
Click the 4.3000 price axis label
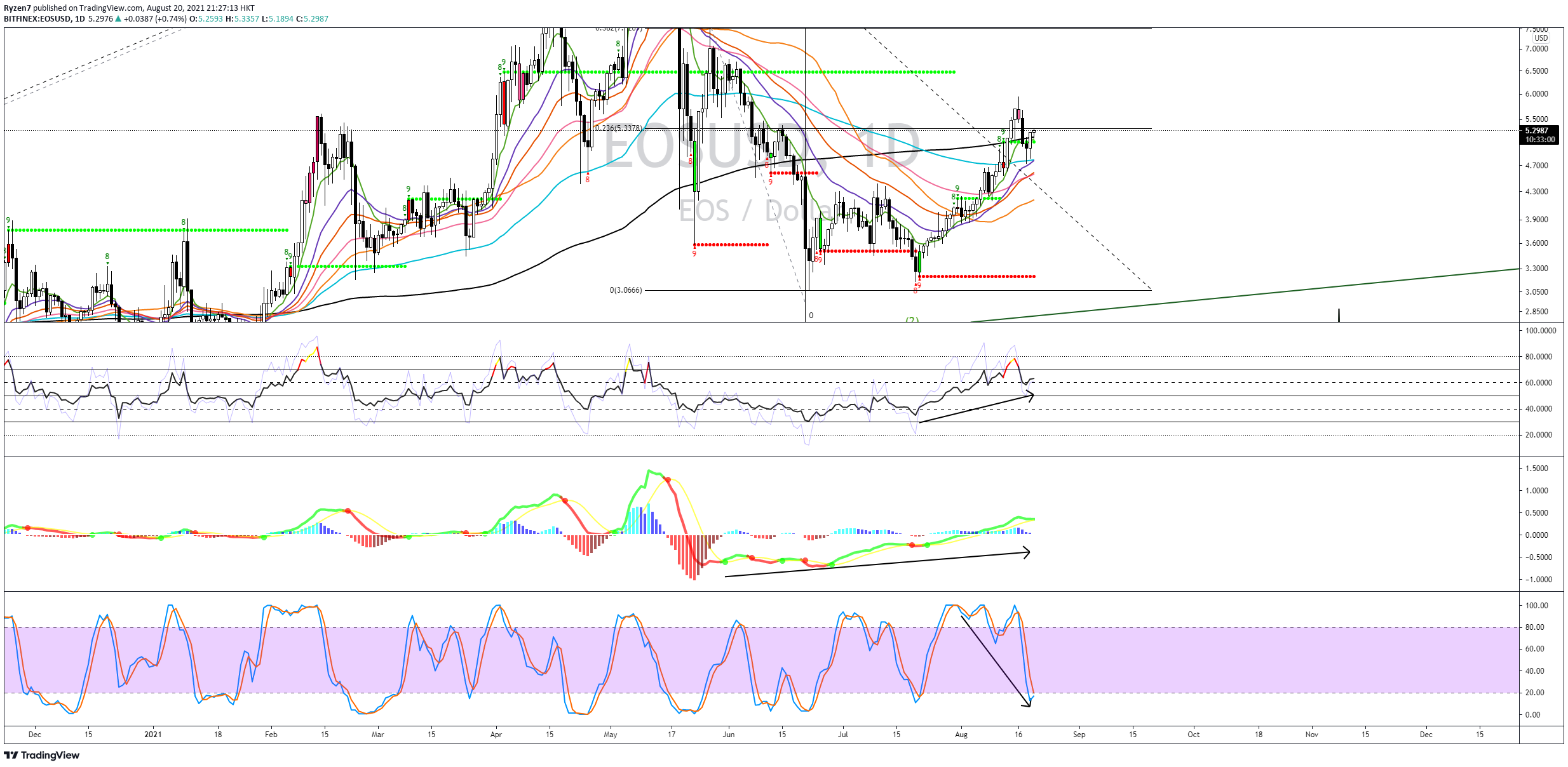pyautogui.click(x=1537, y=192)
